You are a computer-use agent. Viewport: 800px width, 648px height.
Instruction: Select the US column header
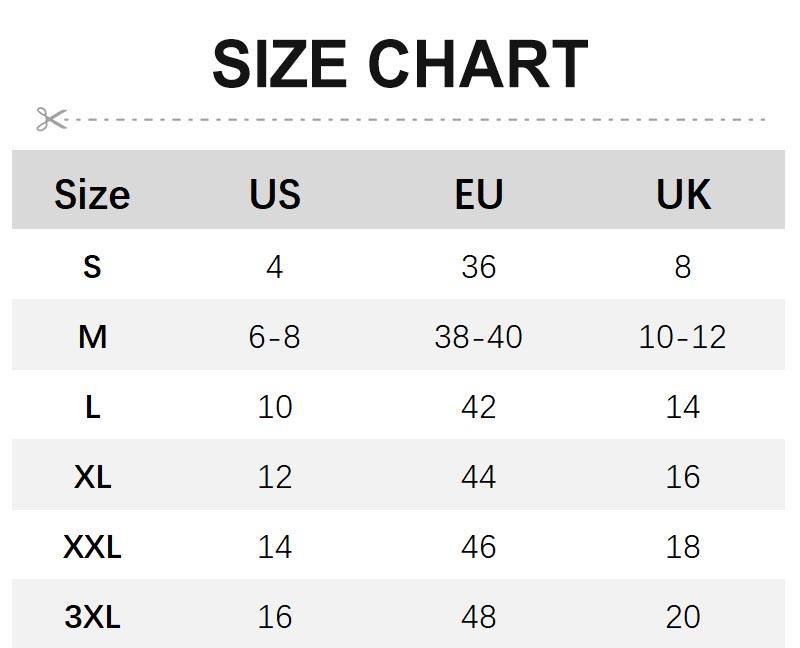pos(275,194)
